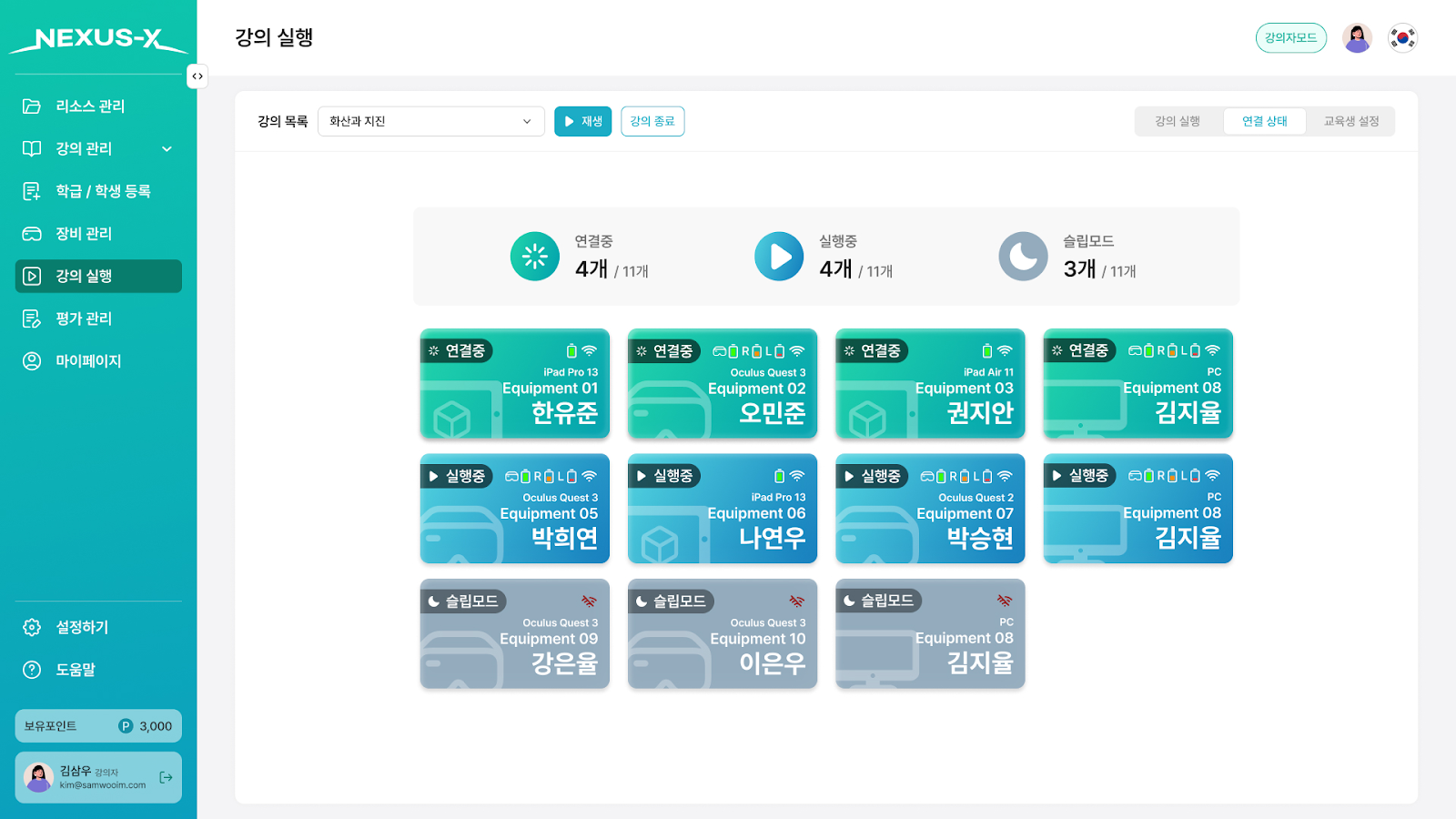
Task: Select the Equipment 10 이은우 card
Action: [723, 633]
